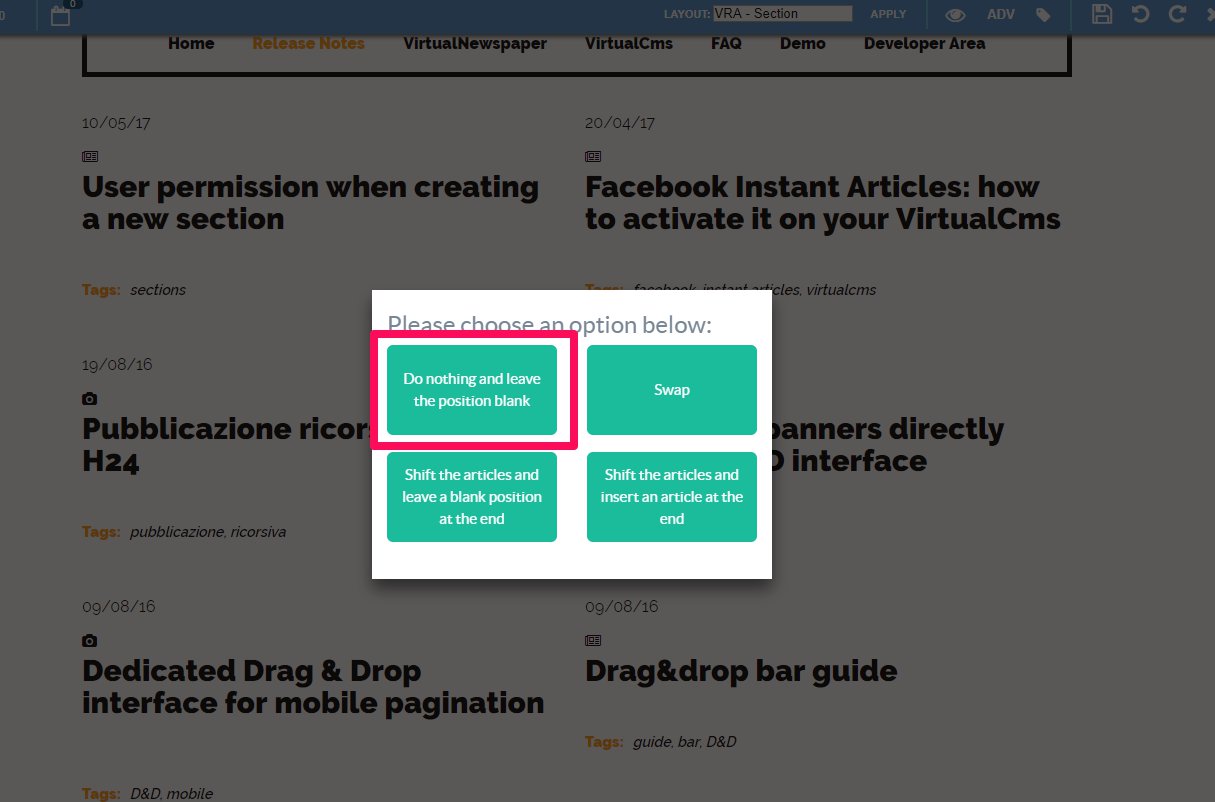This screenshot has height=802, width=1215.
Task: Select the Swap option
Action: [x=672, y=390]
